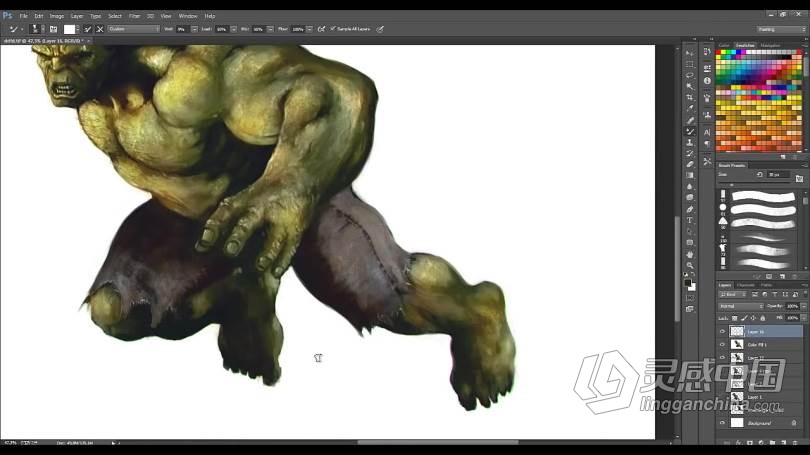Select the Hand tool

coord(690,254)
